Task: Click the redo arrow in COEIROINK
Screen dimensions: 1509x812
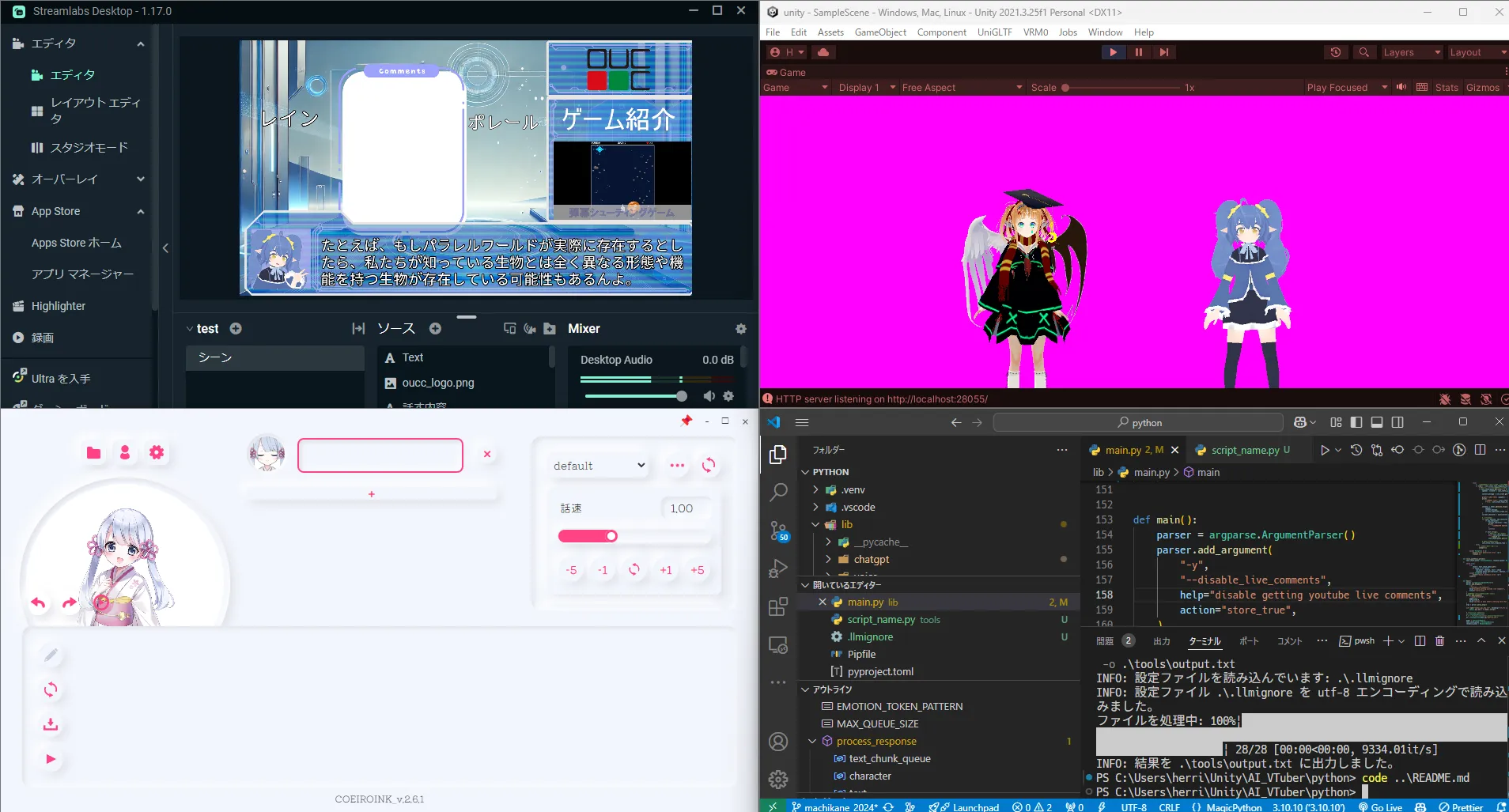Action: [x=70, y=602]
